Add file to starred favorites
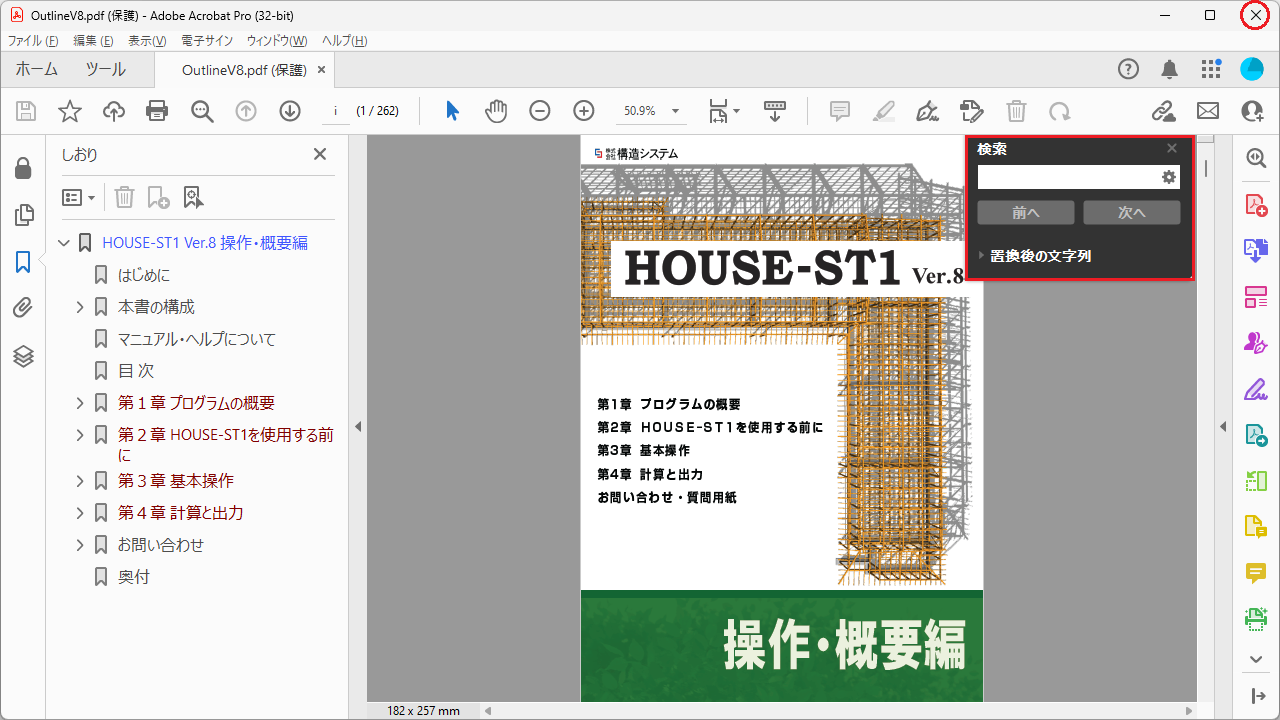1280x720 pixels. (70, 111)
